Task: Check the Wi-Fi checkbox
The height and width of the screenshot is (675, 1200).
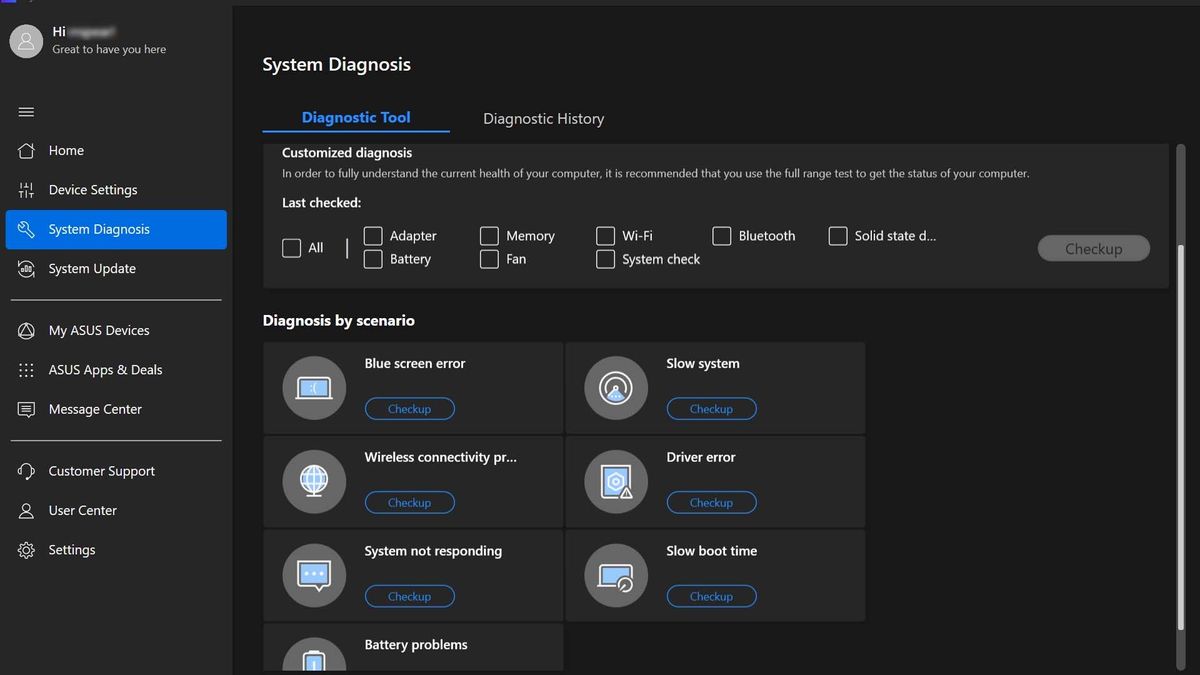Action: pyautogui.click(x=605, y=236)
